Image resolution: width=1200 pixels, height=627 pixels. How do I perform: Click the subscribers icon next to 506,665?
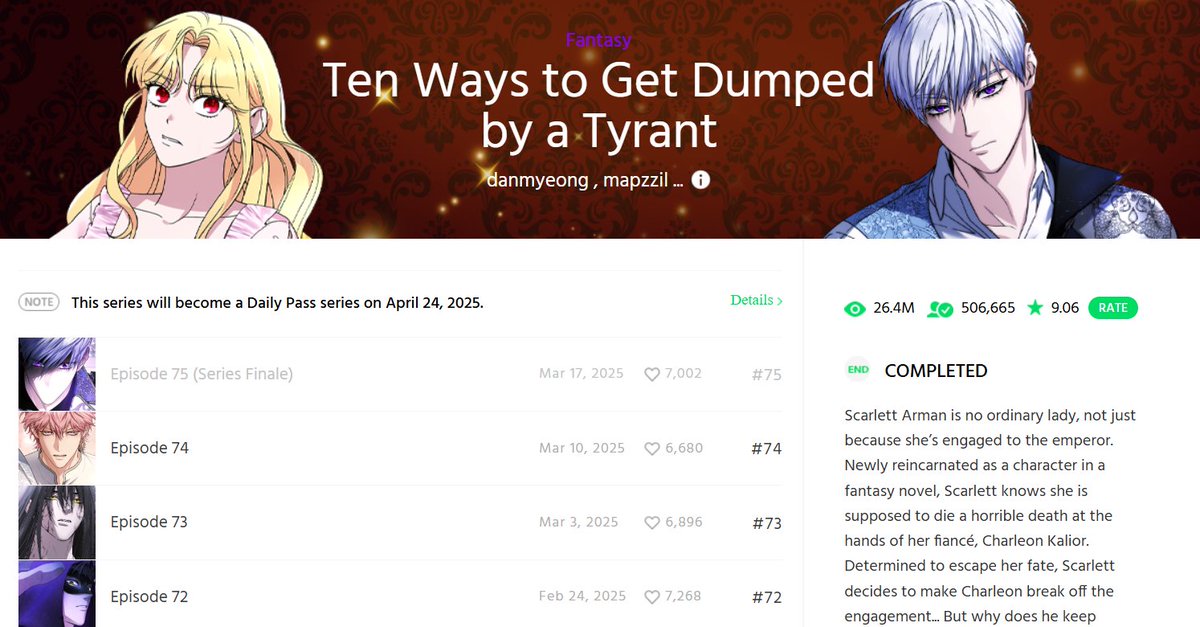[940, 308]
